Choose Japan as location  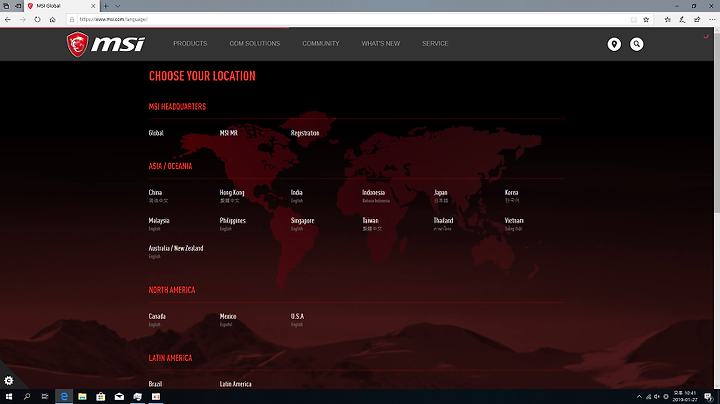click(440, 193)
